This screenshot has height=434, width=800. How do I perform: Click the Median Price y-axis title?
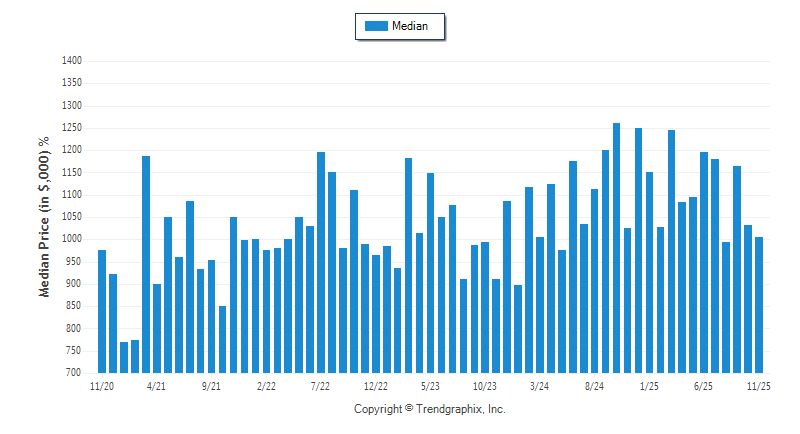tap(44, 217)
